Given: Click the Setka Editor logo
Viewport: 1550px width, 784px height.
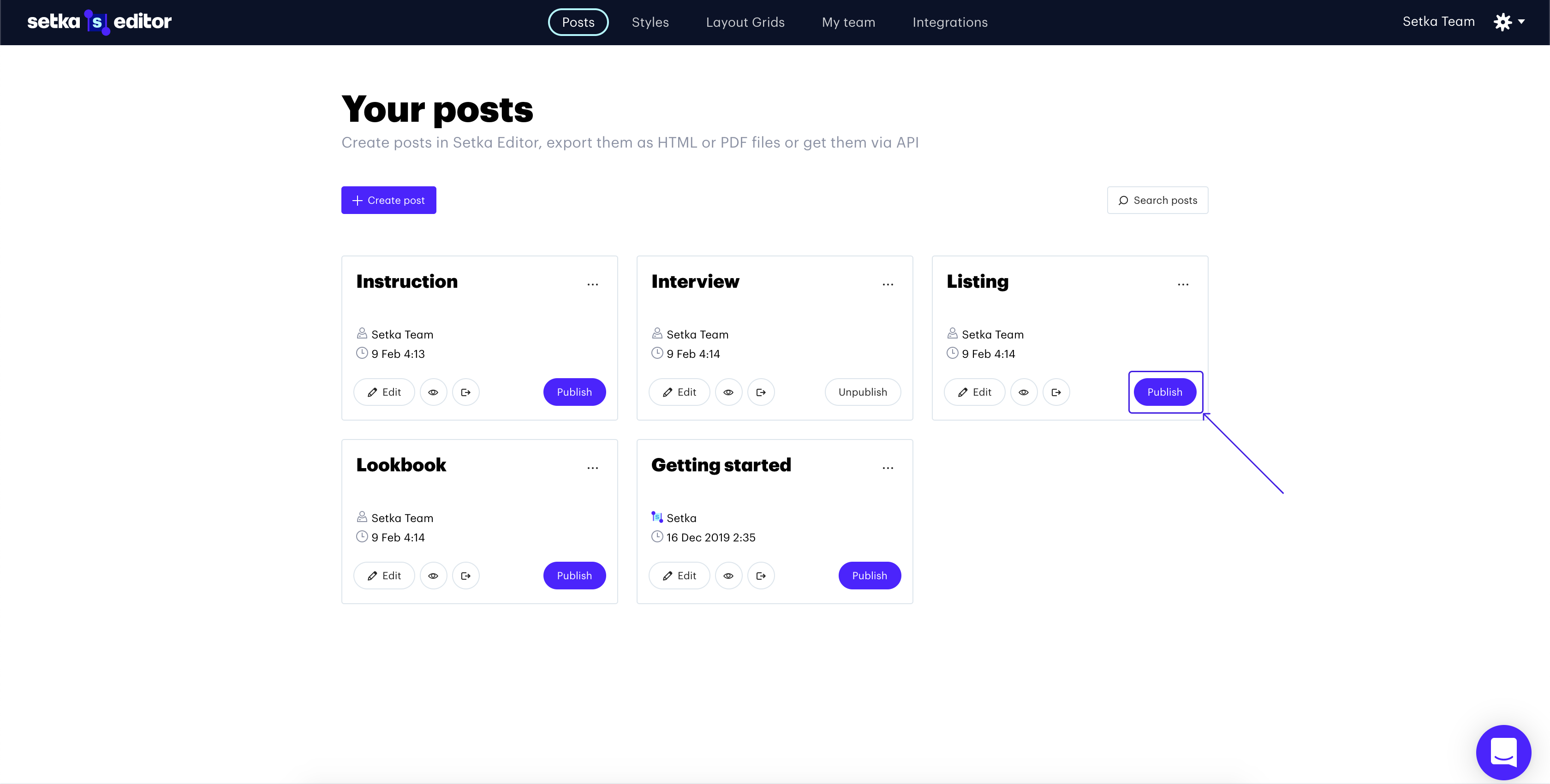Looking at the screenshot, I should pyautogui.click(x=99, y=22).
